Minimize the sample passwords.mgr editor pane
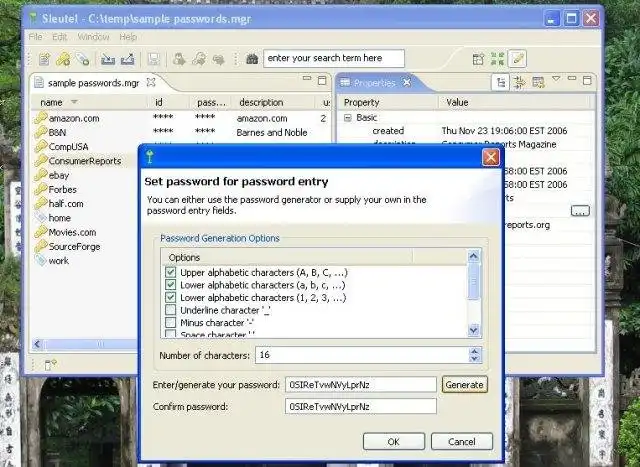Viewport: 640px width, 467px height. coord(307,78)
